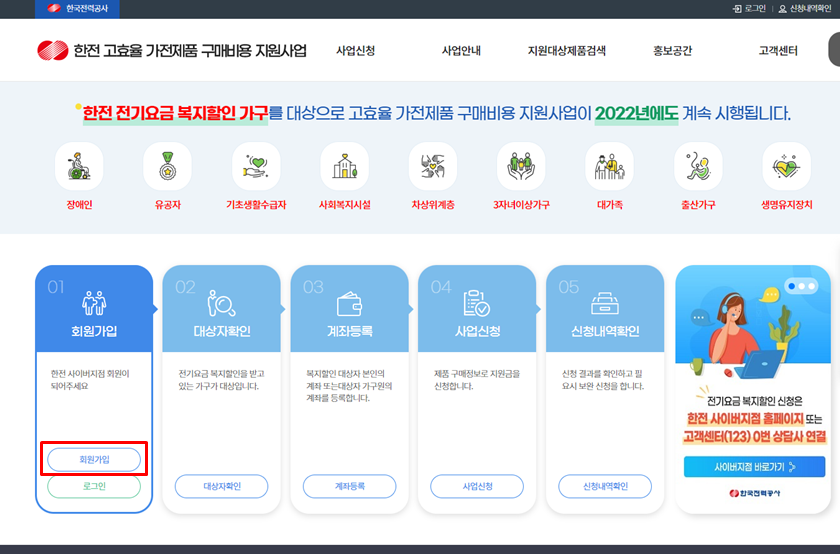Viewport: 840px width, 554px height.
Task: Click the 회원가입 step 01 header
Action: [94, 309]
